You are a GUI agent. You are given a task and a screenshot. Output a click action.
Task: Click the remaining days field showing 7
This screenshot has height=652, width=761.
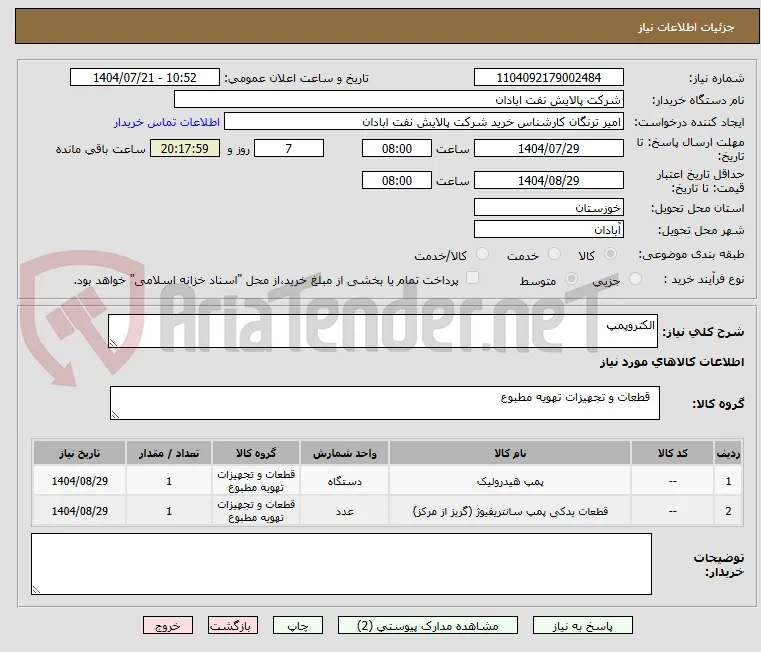[x=289, y=149]
